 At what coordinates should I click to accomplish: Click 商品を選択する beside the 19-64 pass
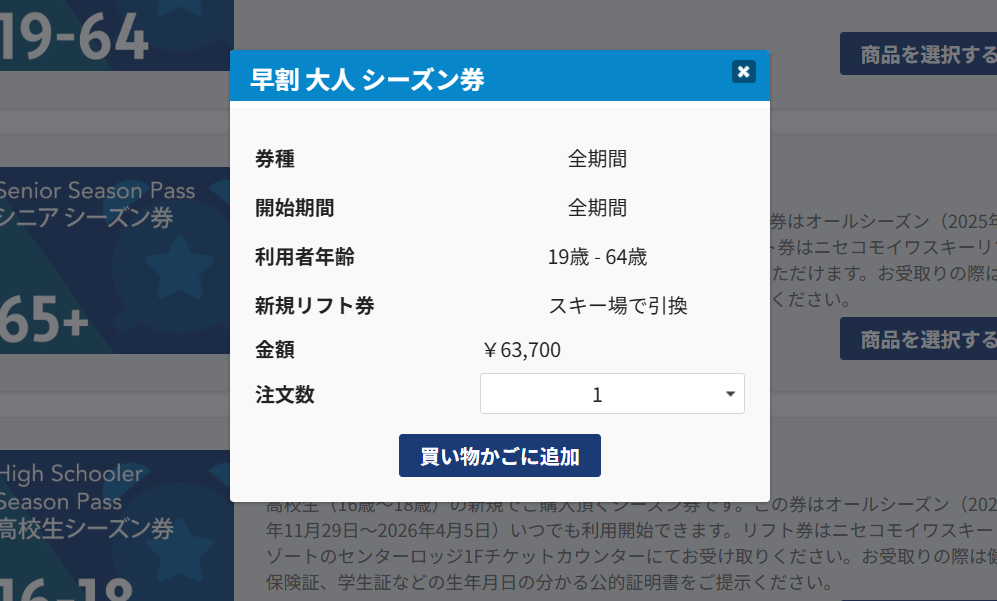coord(918,54)
